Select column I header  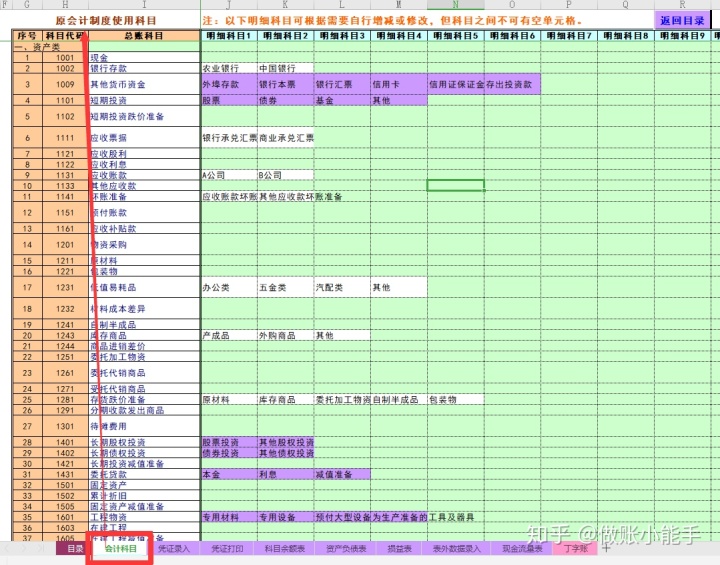tap(144, 5)
